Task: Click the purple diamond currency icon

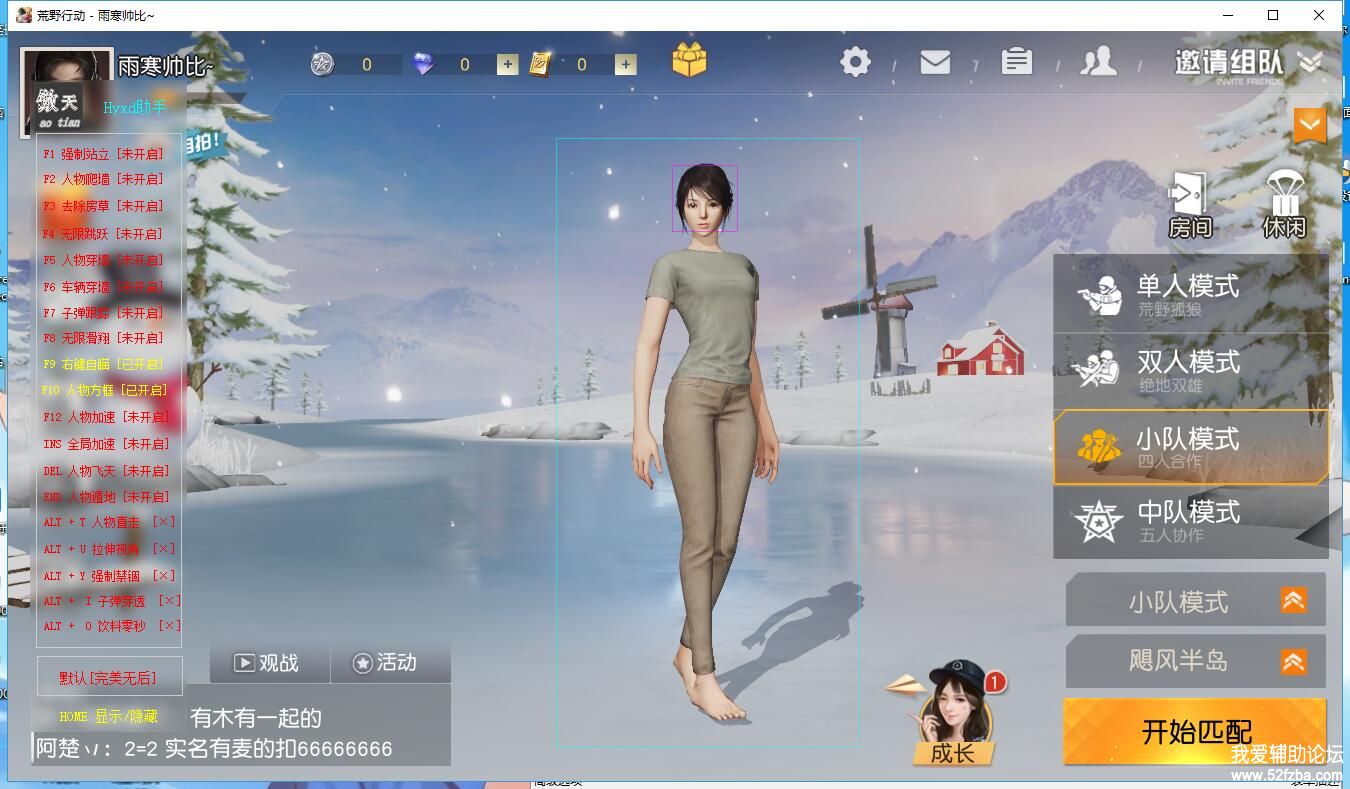Action: point(424,64)
